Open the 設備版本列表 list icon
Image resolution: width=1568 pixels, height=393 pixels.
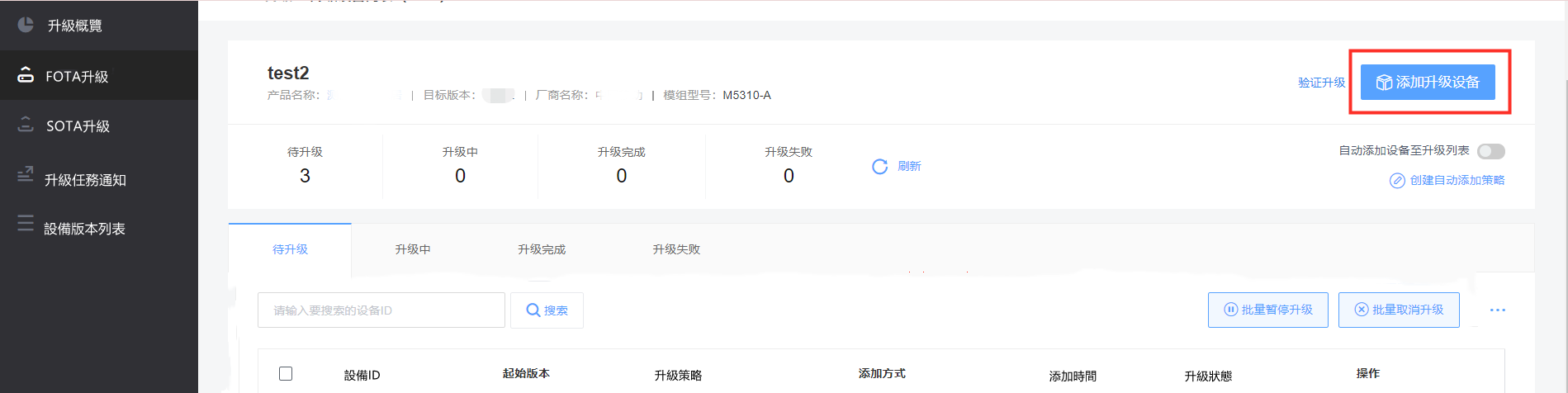coord(26,223)
